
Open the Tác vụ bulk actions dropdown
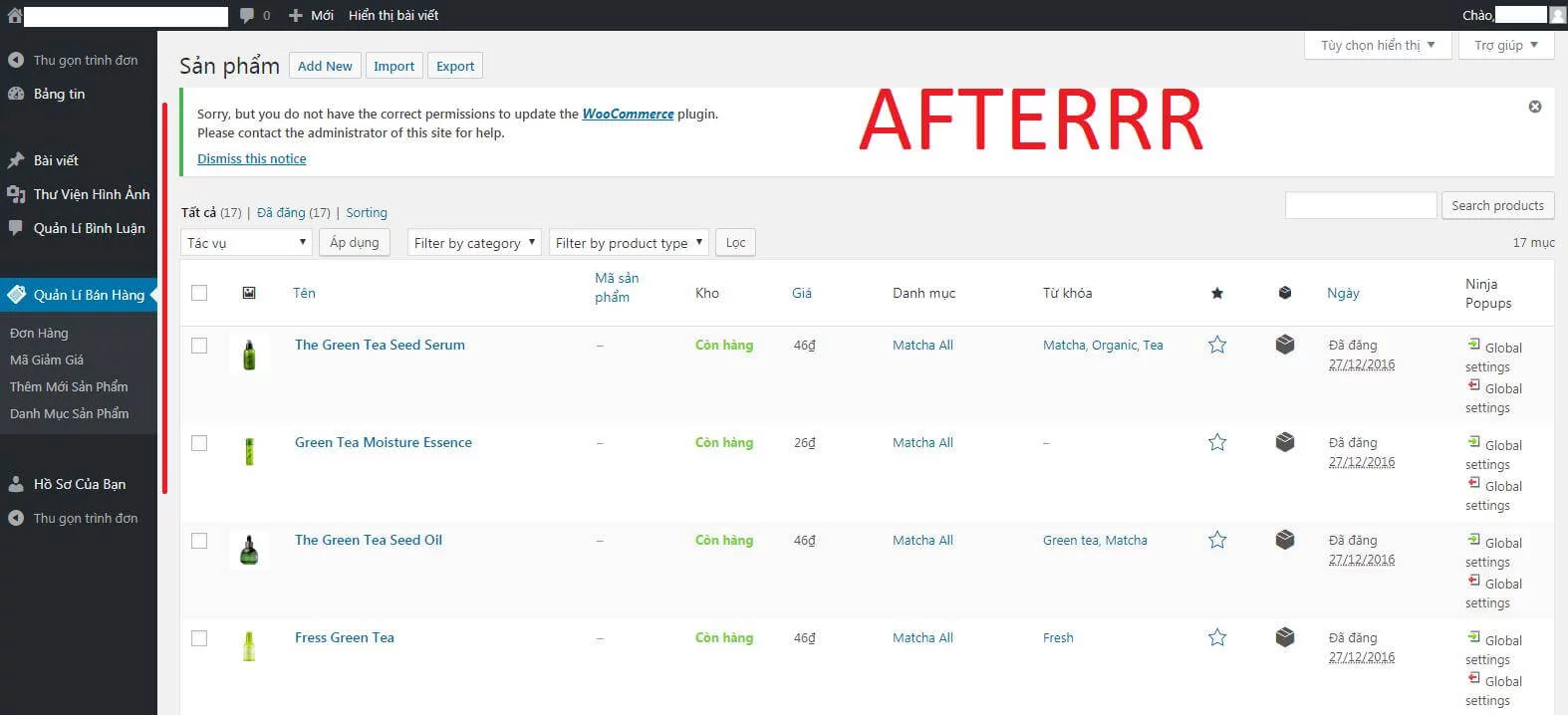(x=247, y=243)
